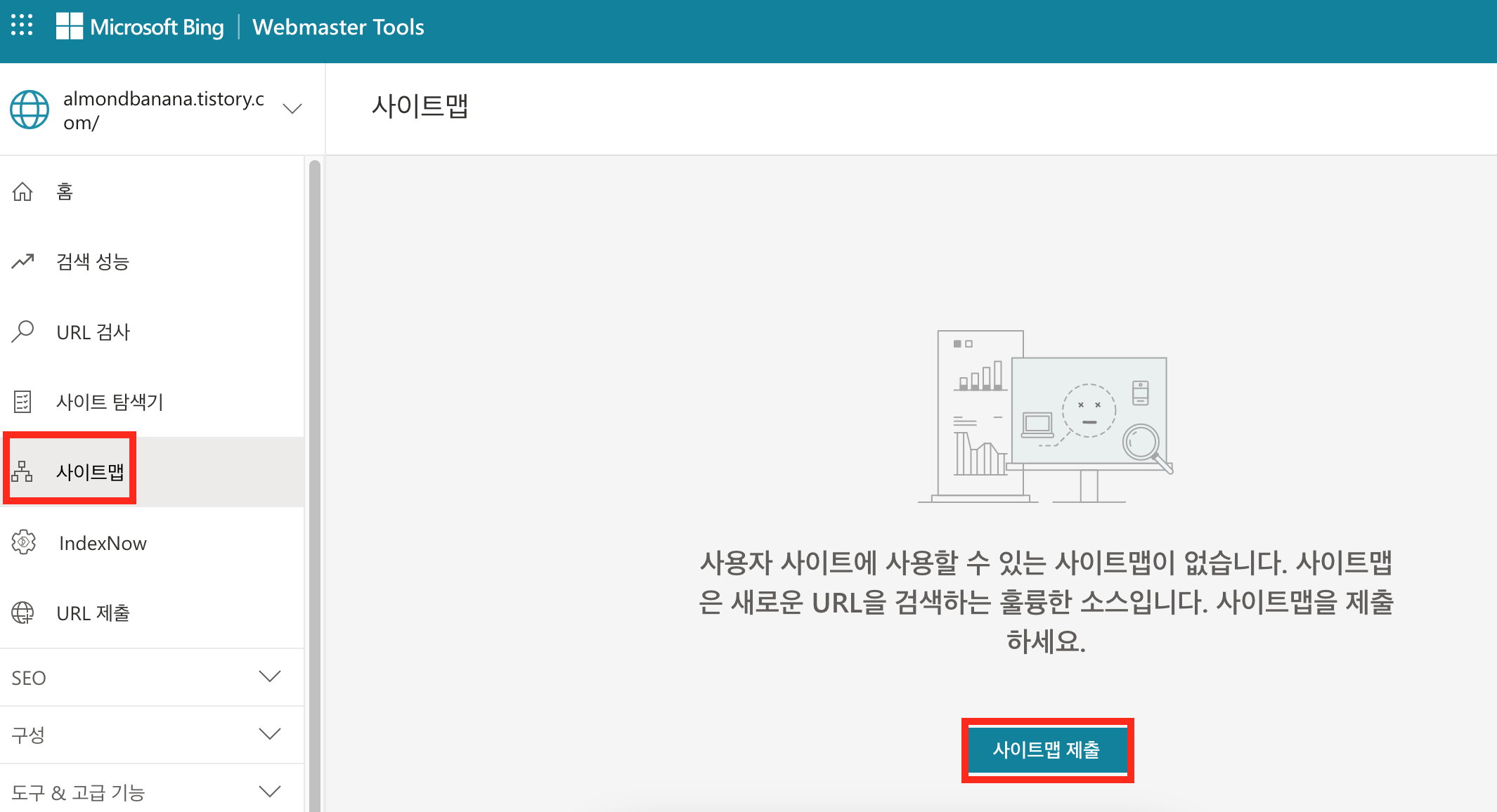Open the site selector dropdown chevron

coord(292,109)
